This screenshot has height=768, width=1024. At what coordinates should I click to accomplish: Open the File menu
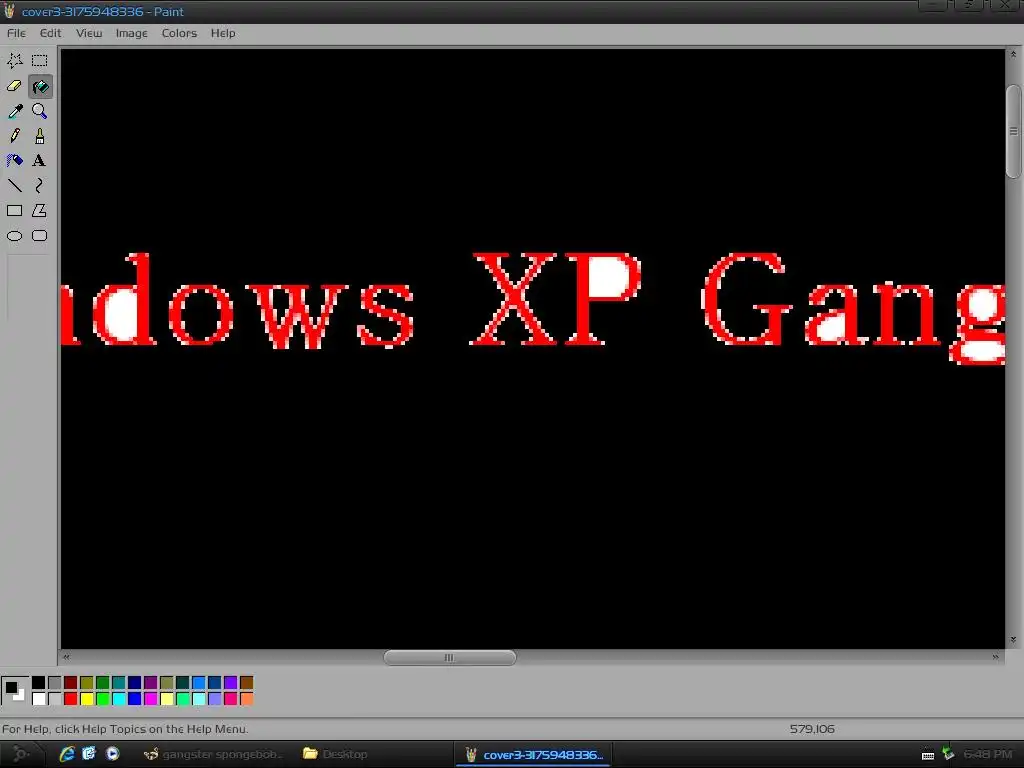point(16,33)
